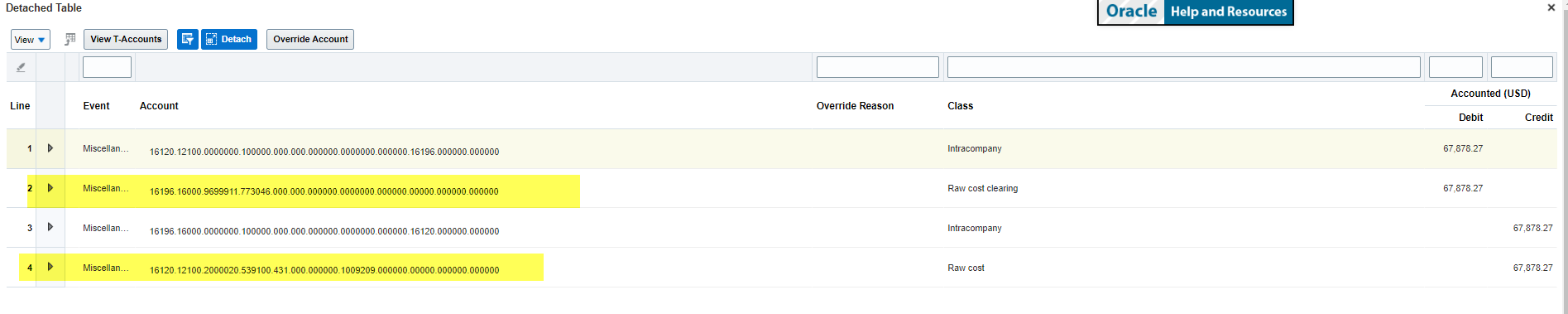Open the View dropdown menu
Image resolution: width=1568 pixels, height=314 pixels.
31,40
